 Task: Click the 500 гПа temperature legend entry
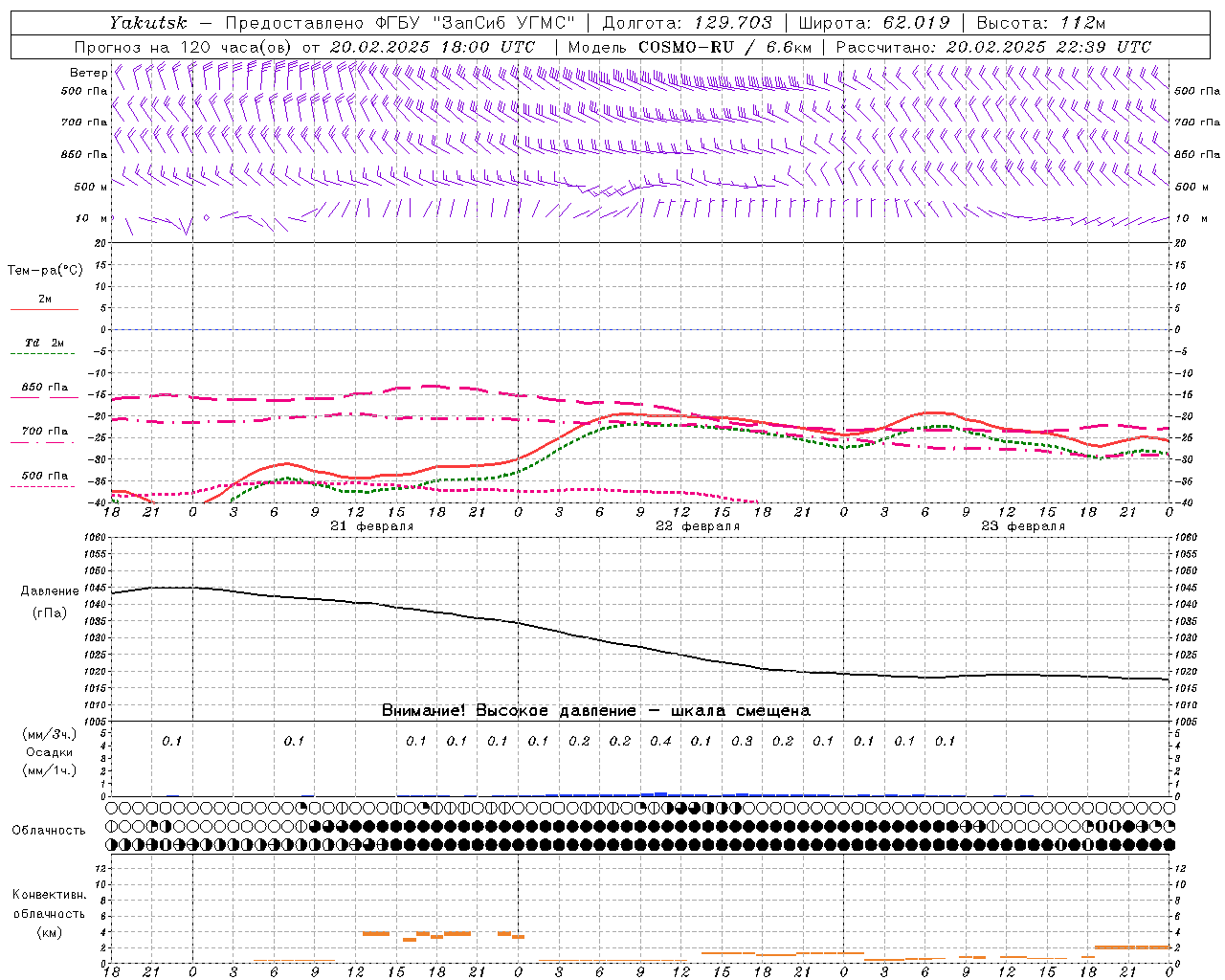[x=45, y=476]
